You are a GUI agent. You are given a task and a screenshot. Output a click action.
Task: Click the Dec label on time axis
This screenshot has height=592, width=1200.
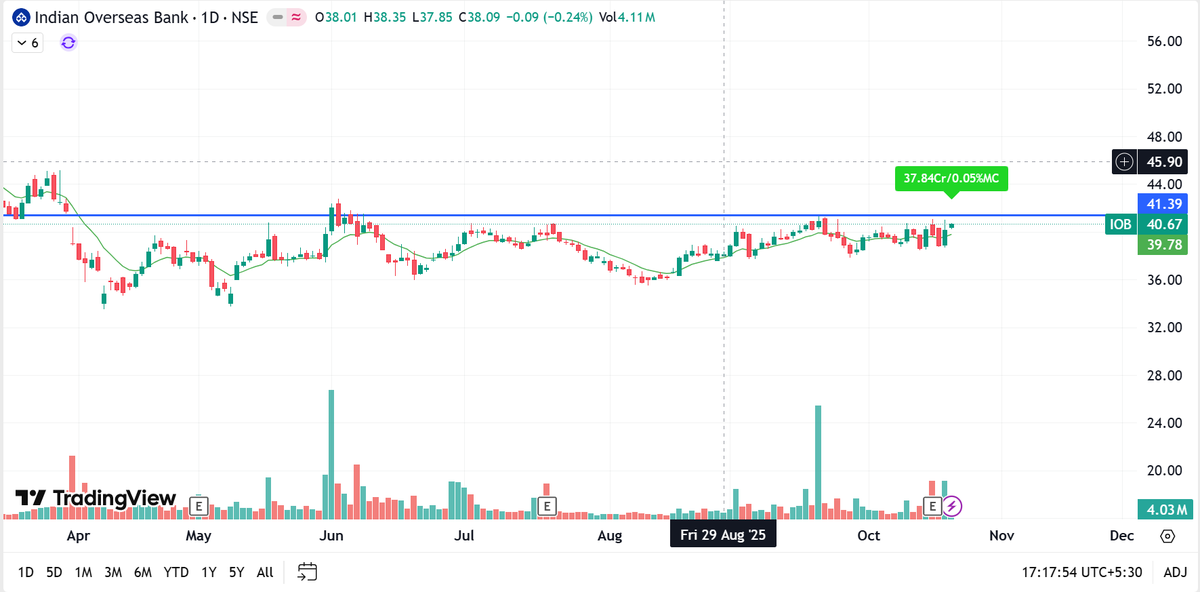1122,536
